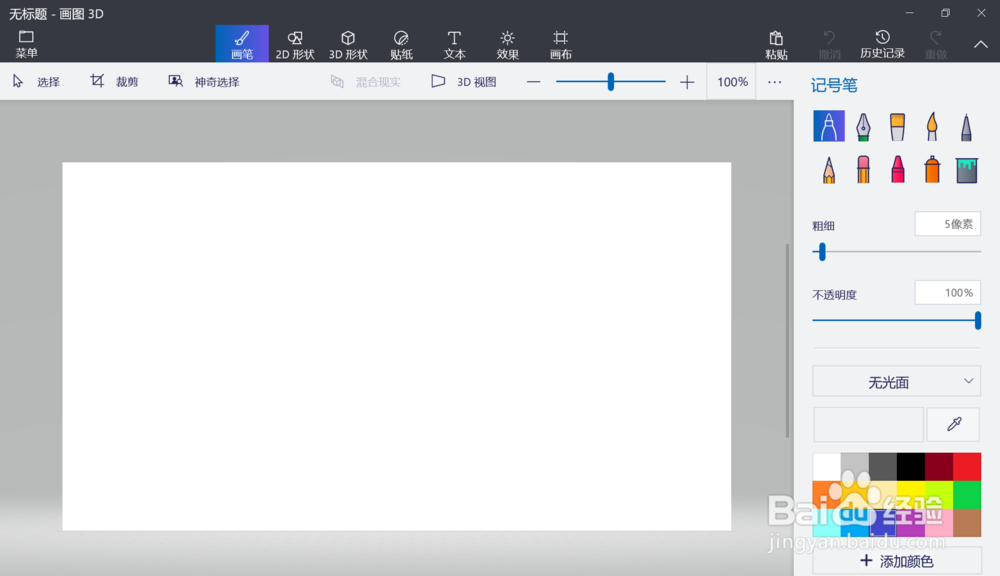Expand the 无光面 material dropdown
The image size is (1000, 576).
click(896, 381)
